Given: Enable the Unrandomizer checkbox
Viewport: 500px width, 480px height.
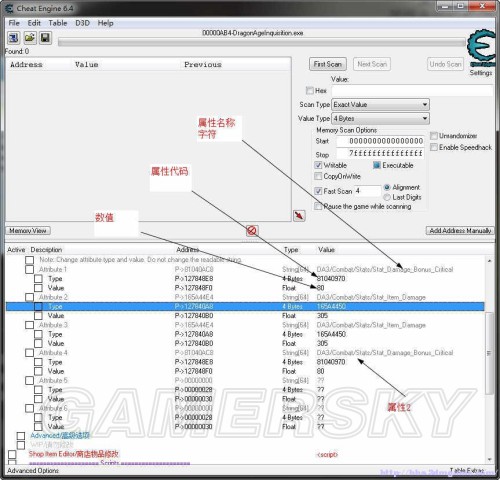Looking at the screenshot, I should point(434,136).
